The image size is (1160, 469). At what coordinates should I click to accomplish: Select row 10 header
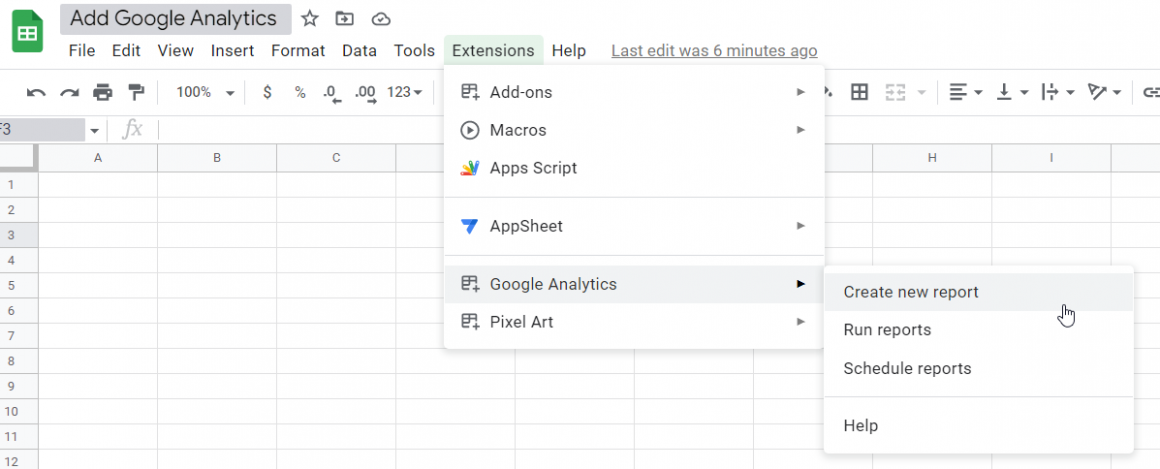coord(11,411)
